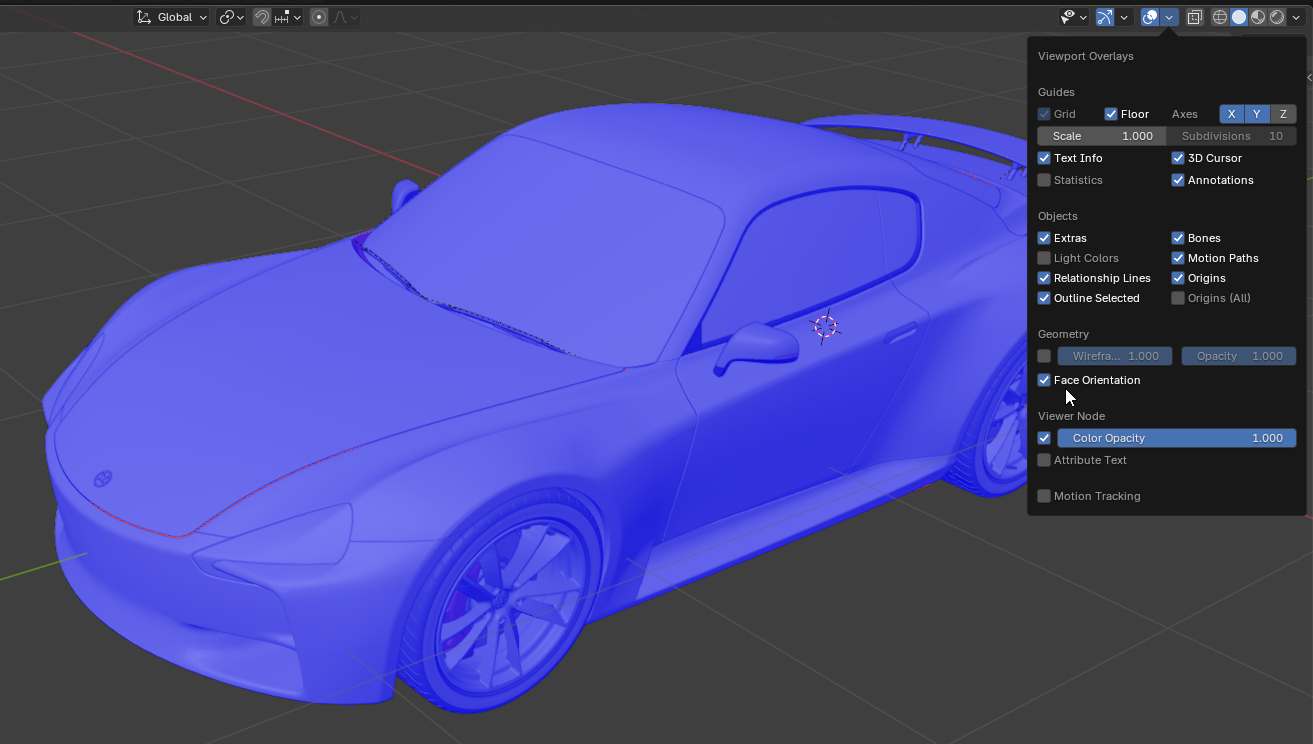Click the Grid Scale value field
1313x744 pixels.
pos(1100,136)
